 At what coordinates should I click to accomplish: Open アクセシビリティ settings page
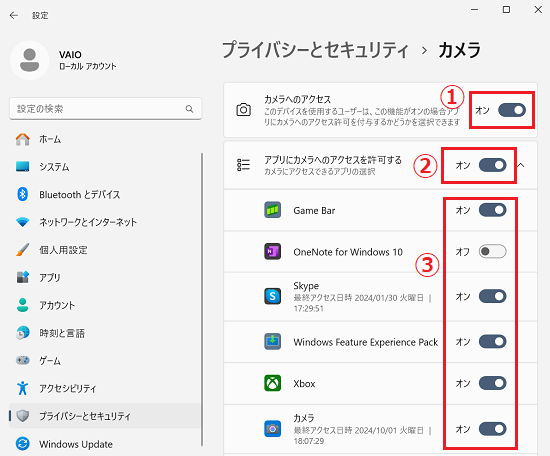click(105, 388)
